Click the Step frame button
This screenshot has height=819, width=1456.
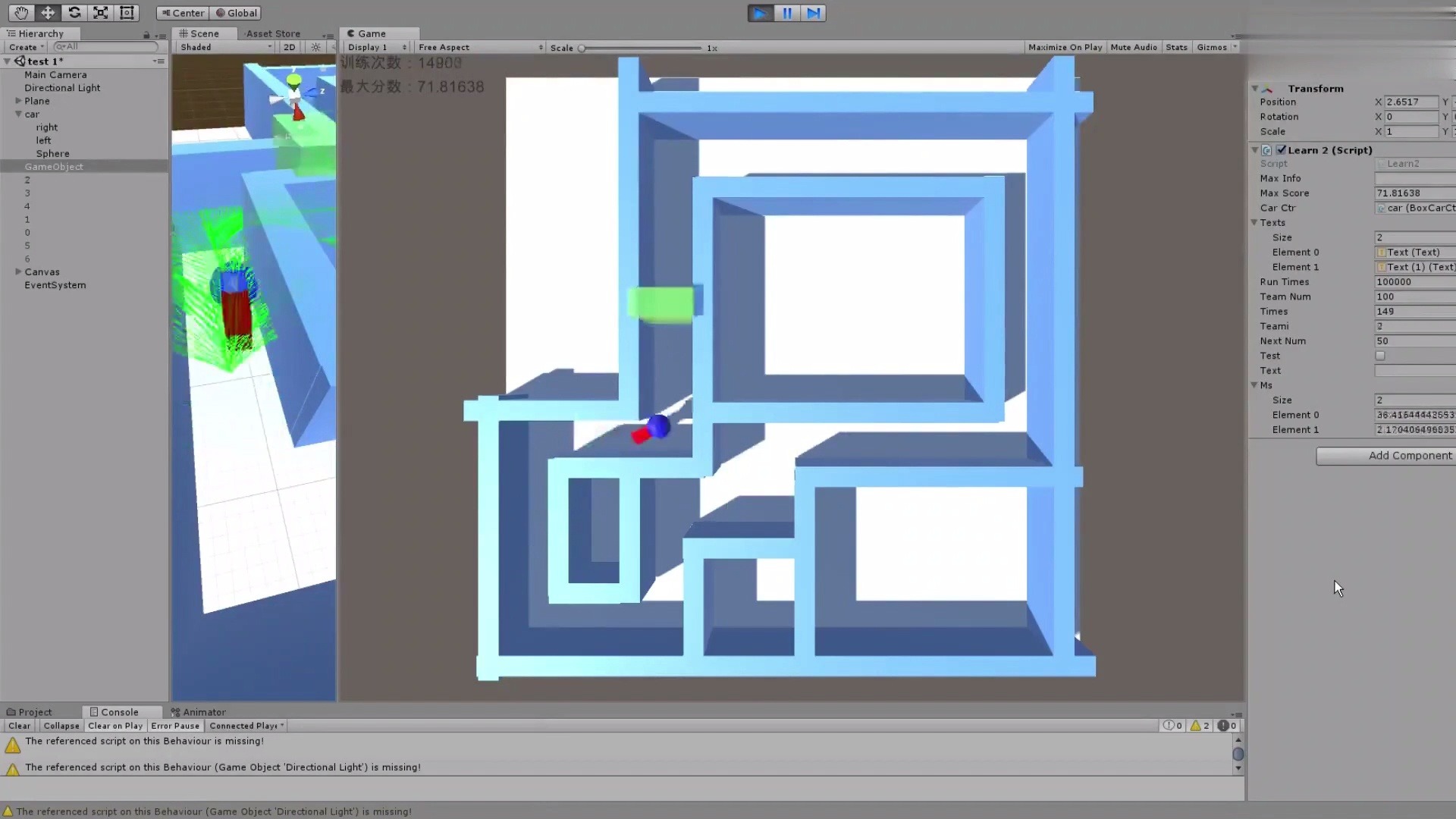[813, 13]
